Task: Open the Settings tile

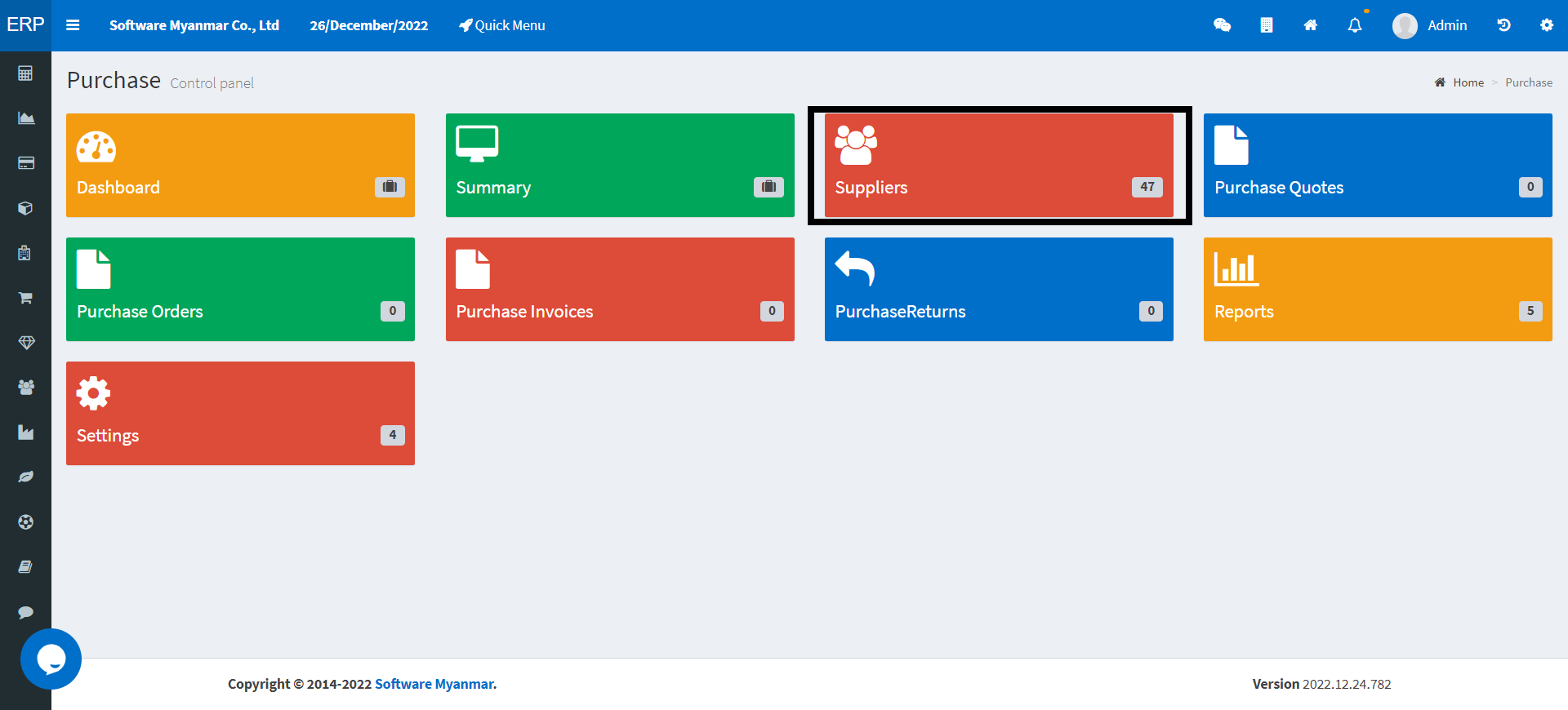Action: tap(240, 413)
